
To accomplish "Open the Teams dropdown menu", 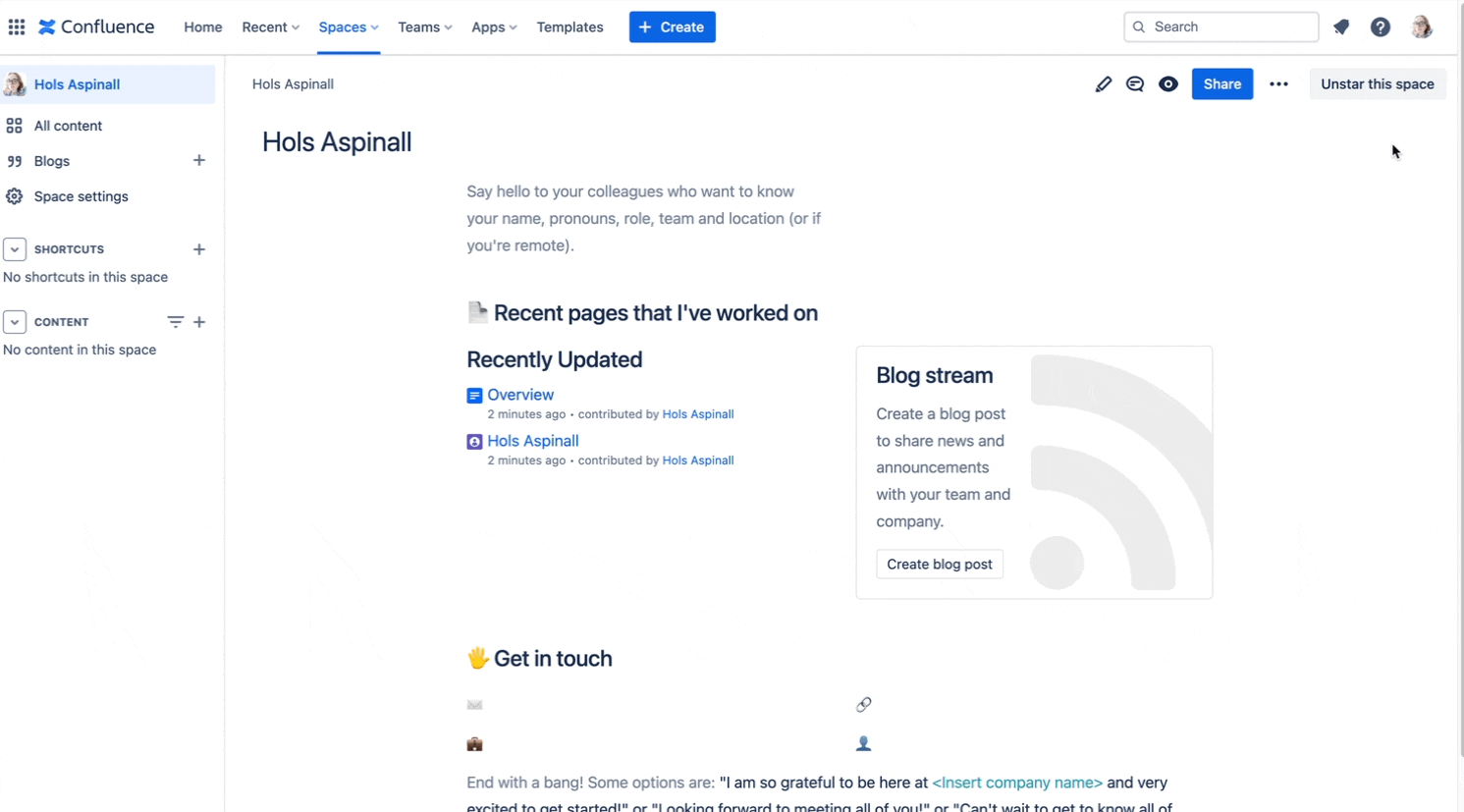I will (425, 27).
